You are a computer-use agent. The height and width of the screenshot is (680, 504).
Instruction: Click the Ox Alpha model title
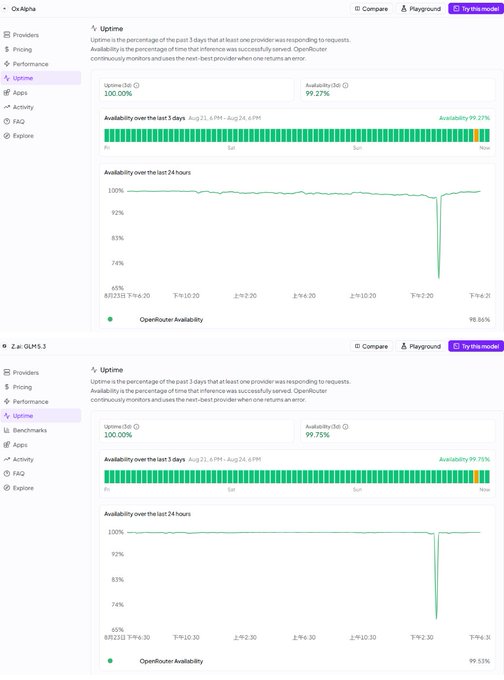point(23,9)
